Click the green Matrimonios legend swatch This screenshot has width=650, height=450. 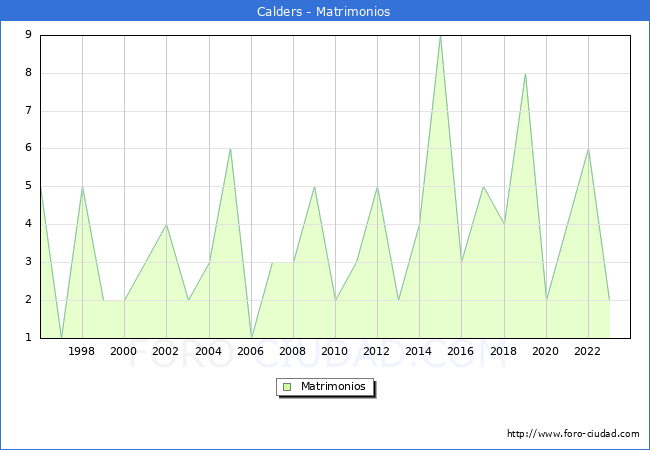point(286,386)
